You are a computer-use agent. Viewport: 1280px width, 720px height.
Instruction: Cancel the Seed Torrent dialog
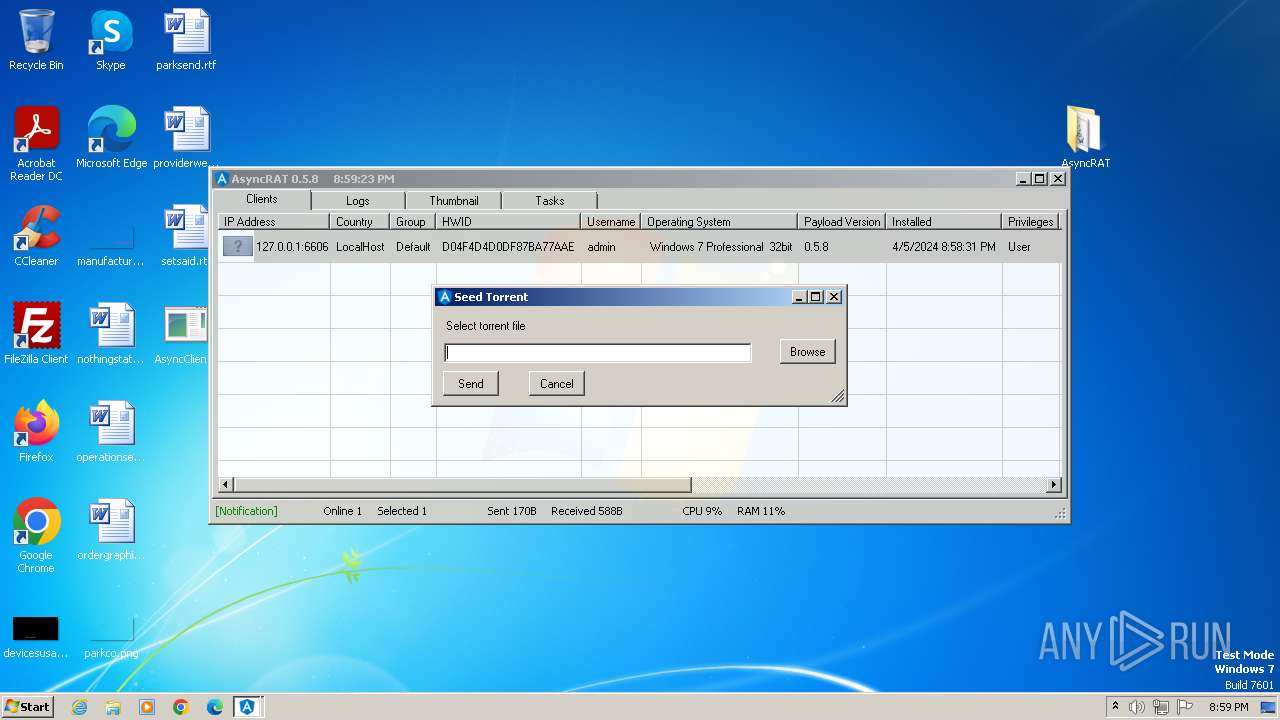[557, 384]
